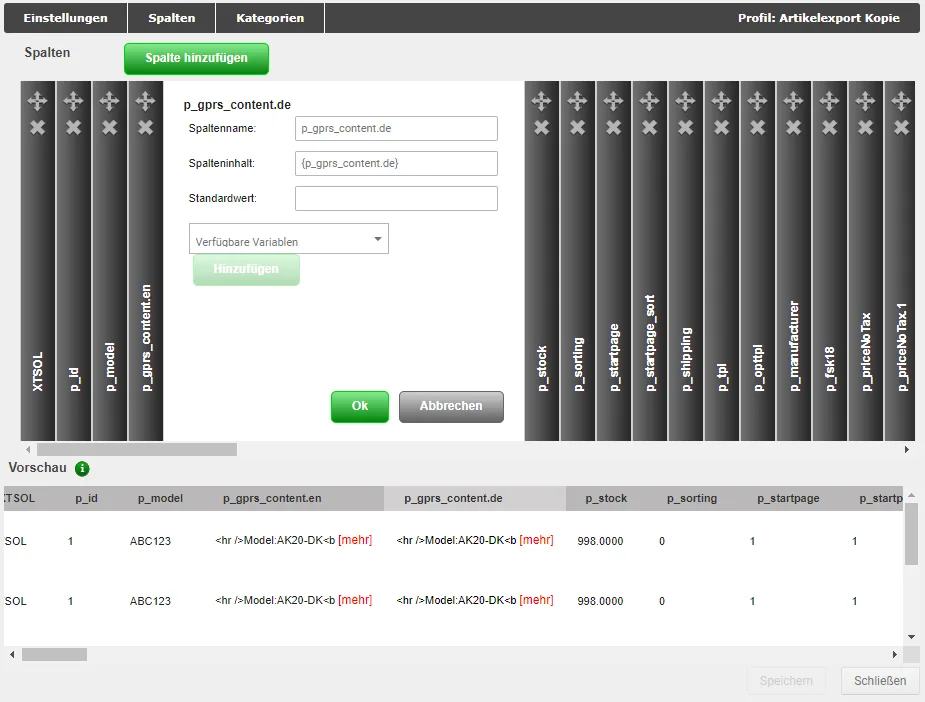Image resolution: width=925 pixels, height=702 pixels.
Task: Click the Spalte hinzufügen button
Action: pyautogui.click(x=196, y=58)
